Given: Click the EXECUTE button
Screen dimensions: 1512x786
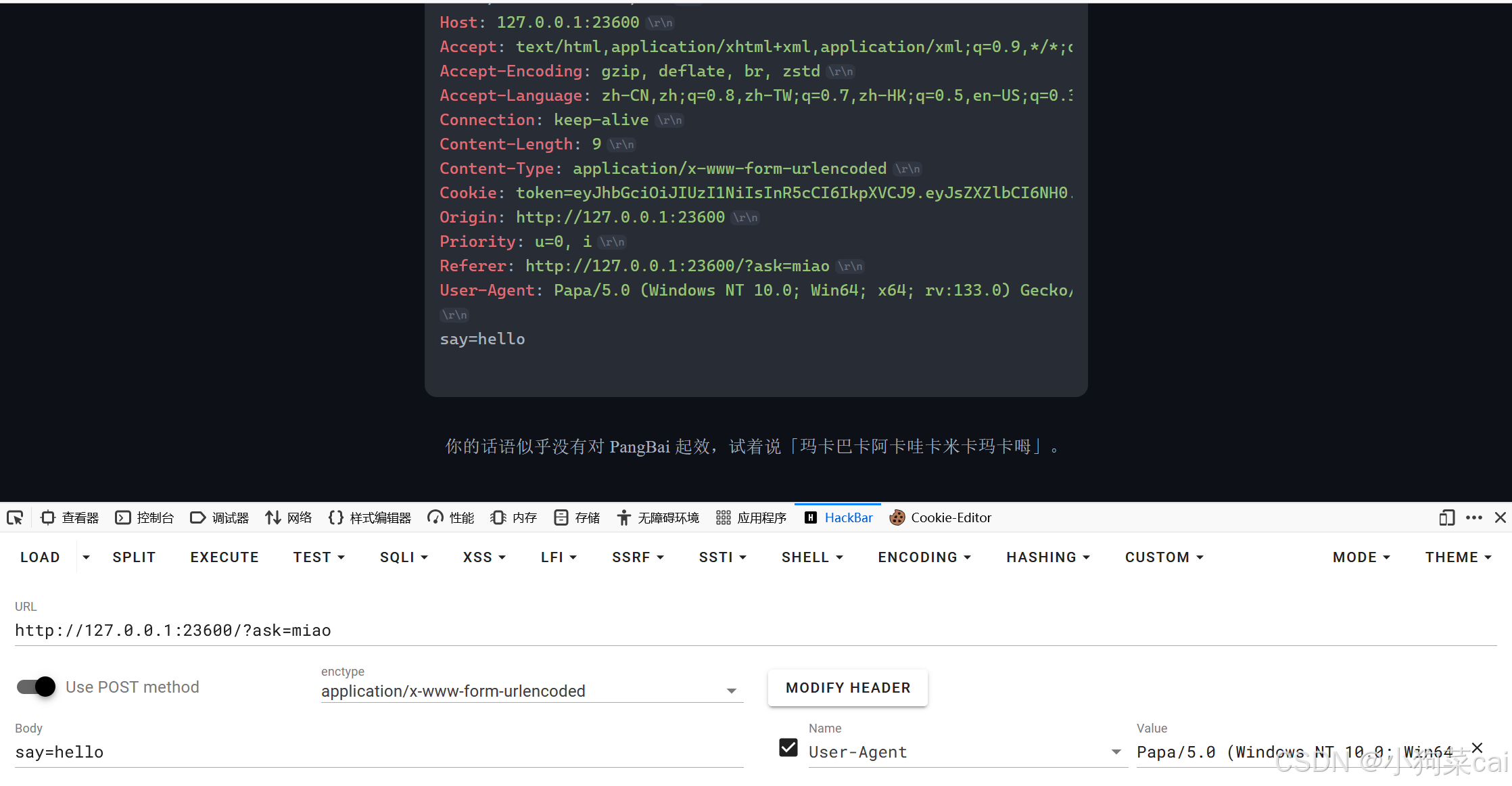Looking at the screenshot, I should (x=225, y=557).
